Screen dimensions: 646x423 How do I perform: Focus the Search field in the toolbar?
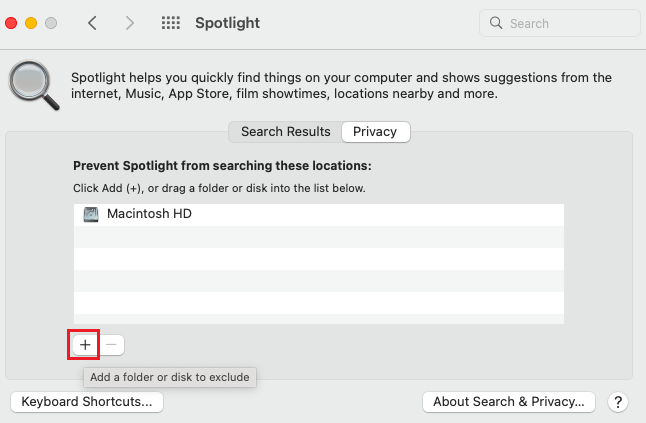[x=559, y=23]
